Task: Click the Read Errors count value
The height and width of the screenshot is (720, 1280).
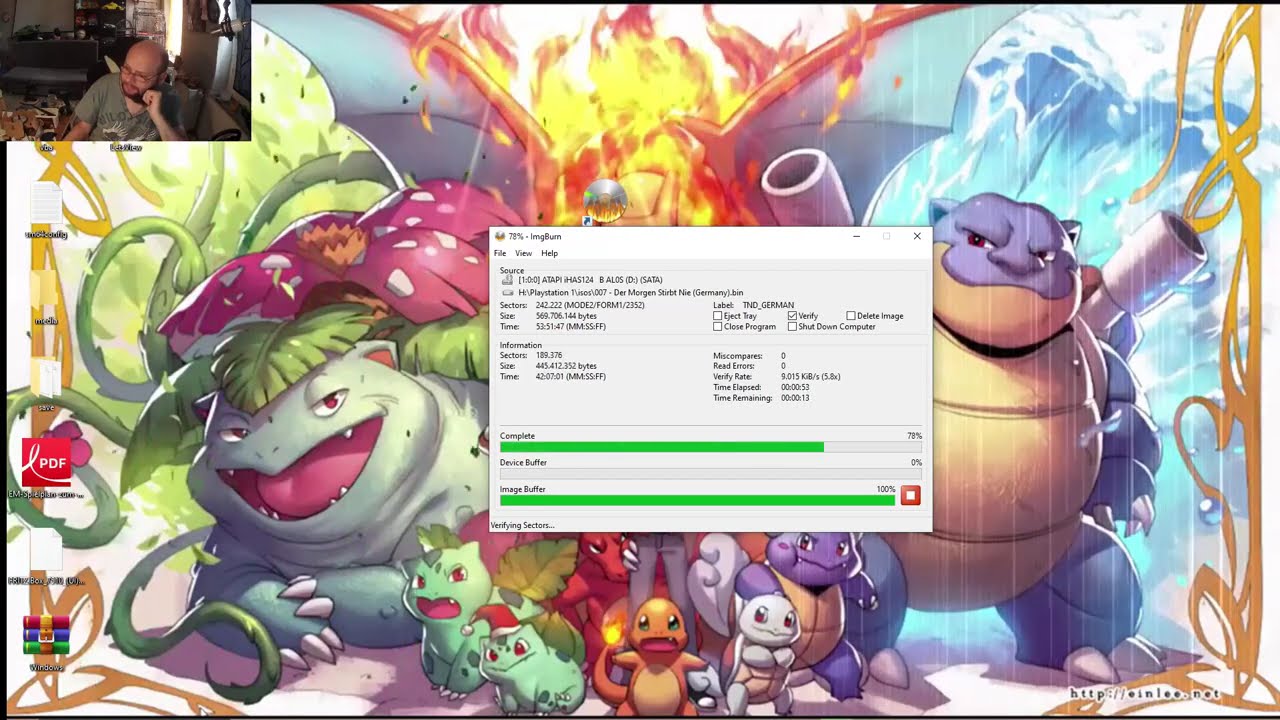Action: pos(783,366)
